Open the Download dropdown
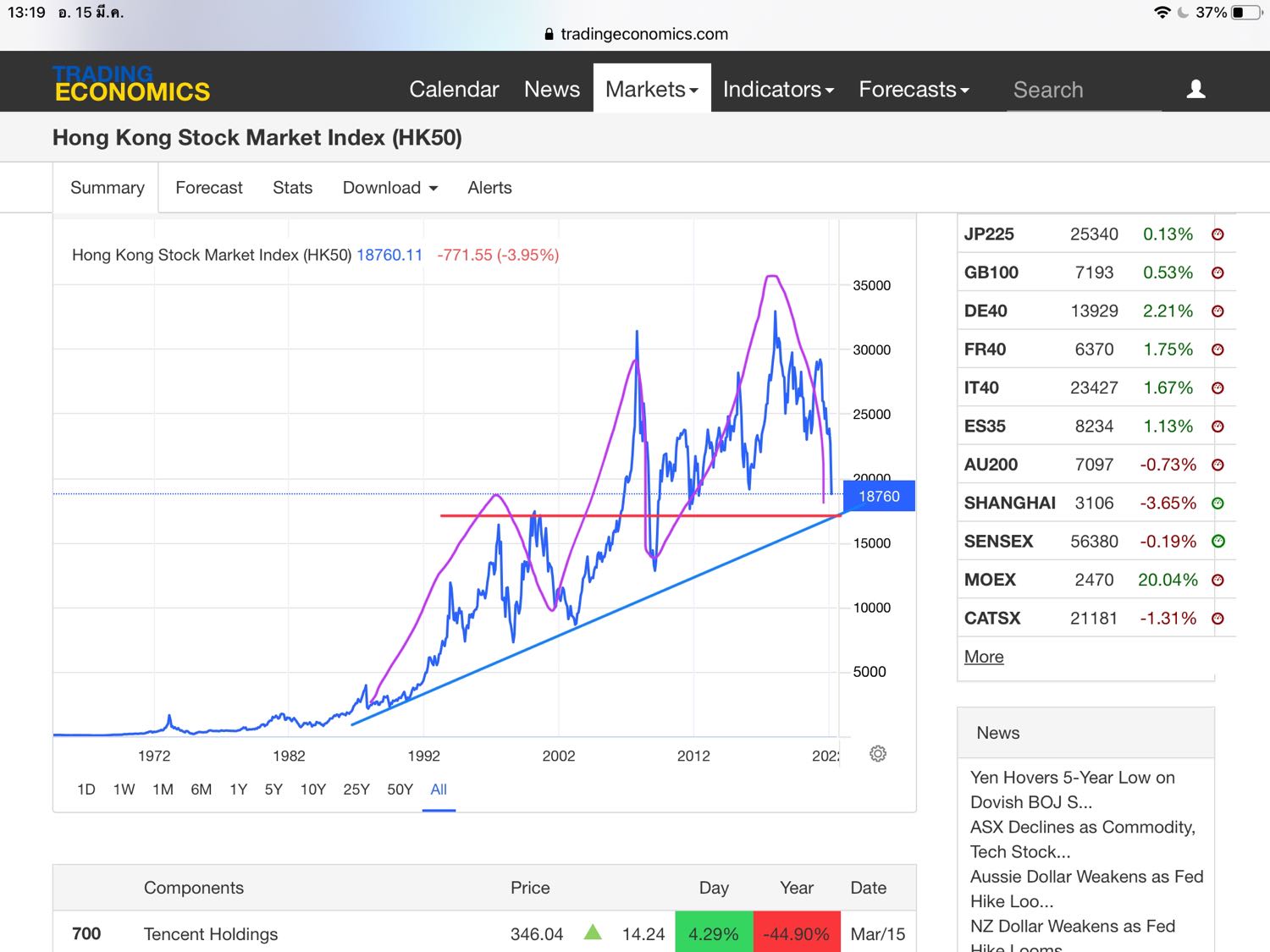1270x952 pixels. click(390, 188)
